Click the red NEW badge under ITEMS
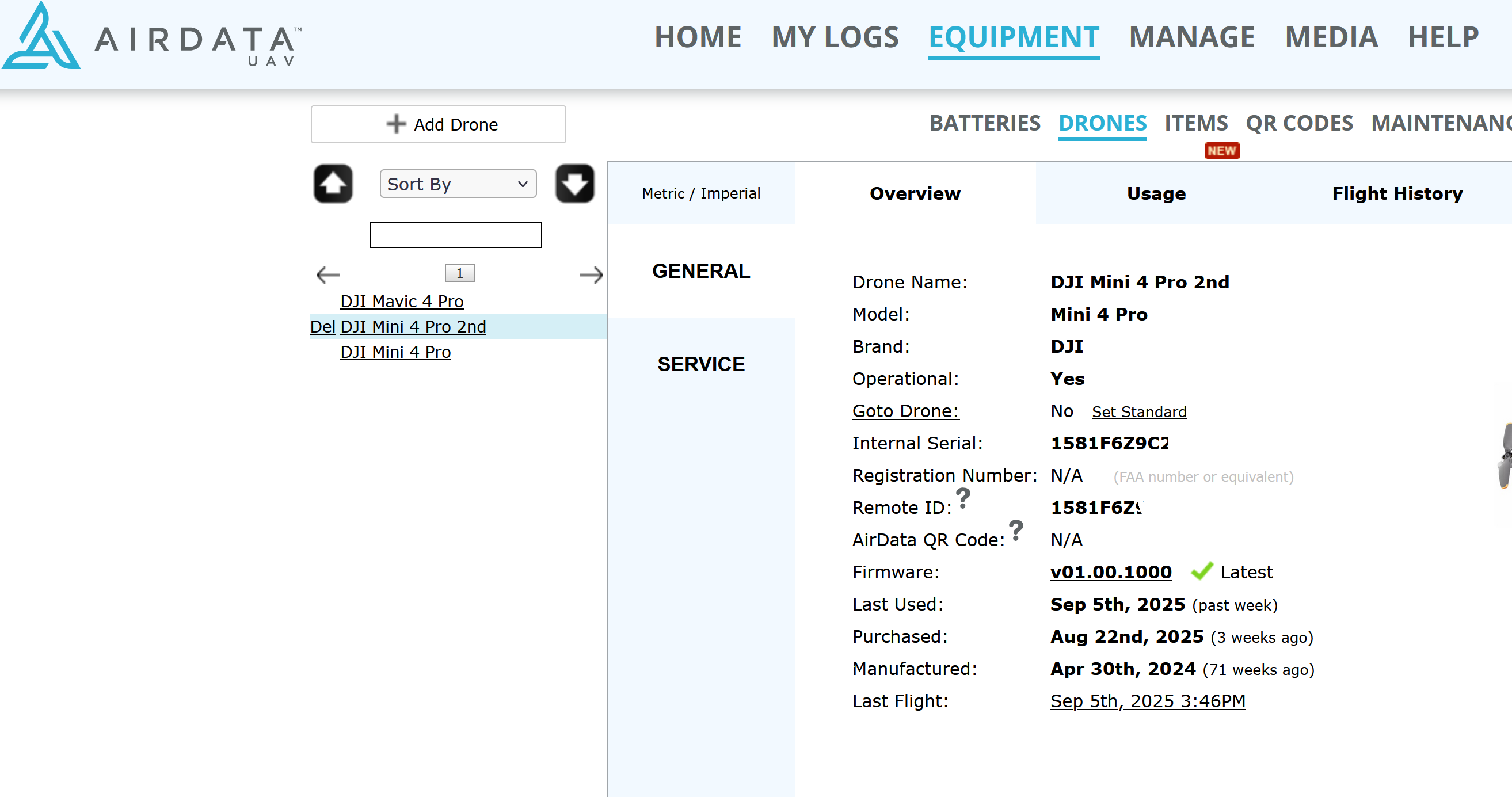This screenshot has height=797, width=1512. (x=1221, y=151)
